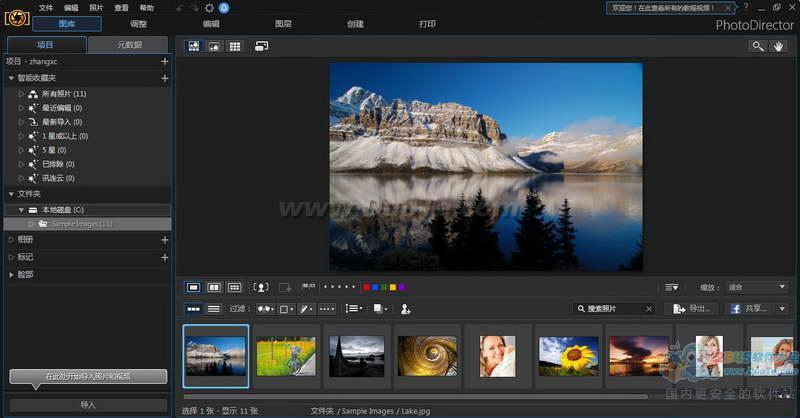The image size is (800, 418).
Task: Add a new album (相册)
Action: [164, 239]
